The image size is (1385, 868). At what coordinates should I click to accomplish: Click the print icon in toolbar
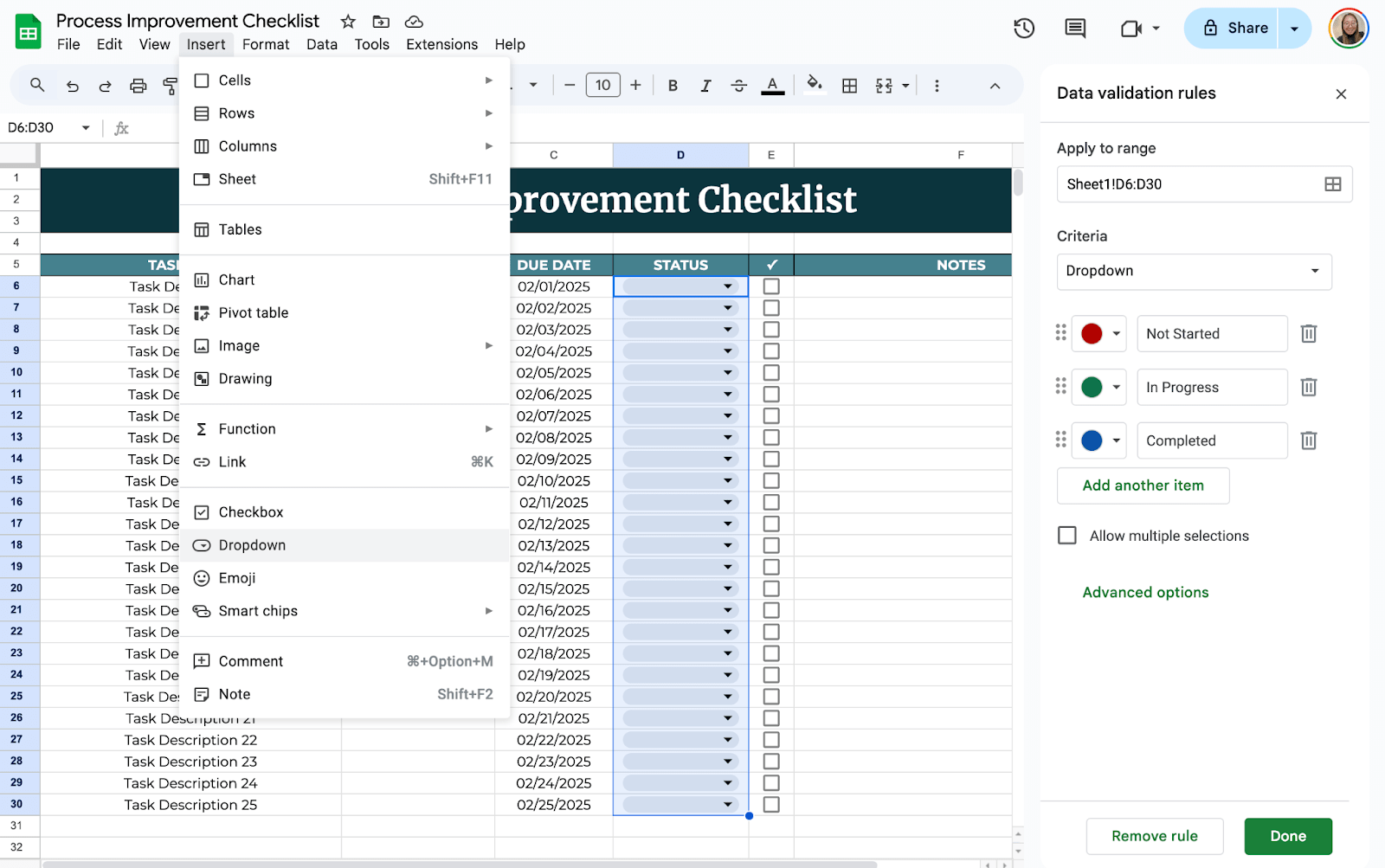coord(138,86)
